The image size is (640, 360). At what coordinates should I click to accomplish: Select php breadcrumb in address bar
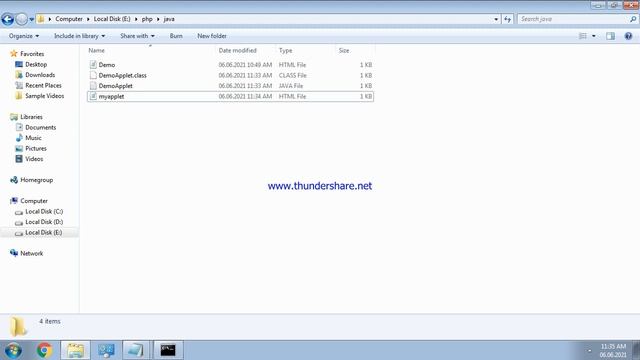pyautogui.click(x=147, y=19)
